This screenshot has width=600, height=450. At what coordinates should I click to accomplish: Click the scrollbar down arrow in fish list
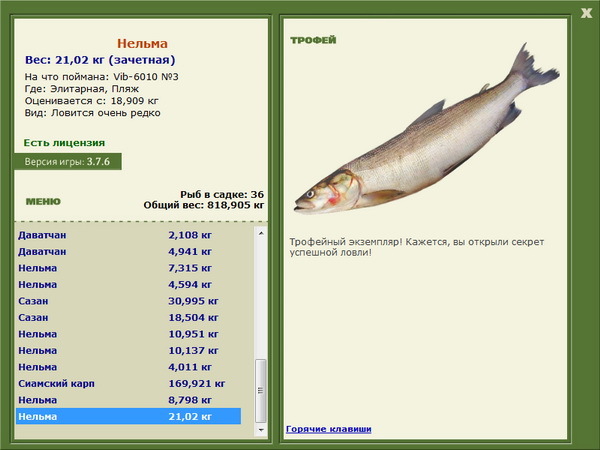(x=261, y=430)
